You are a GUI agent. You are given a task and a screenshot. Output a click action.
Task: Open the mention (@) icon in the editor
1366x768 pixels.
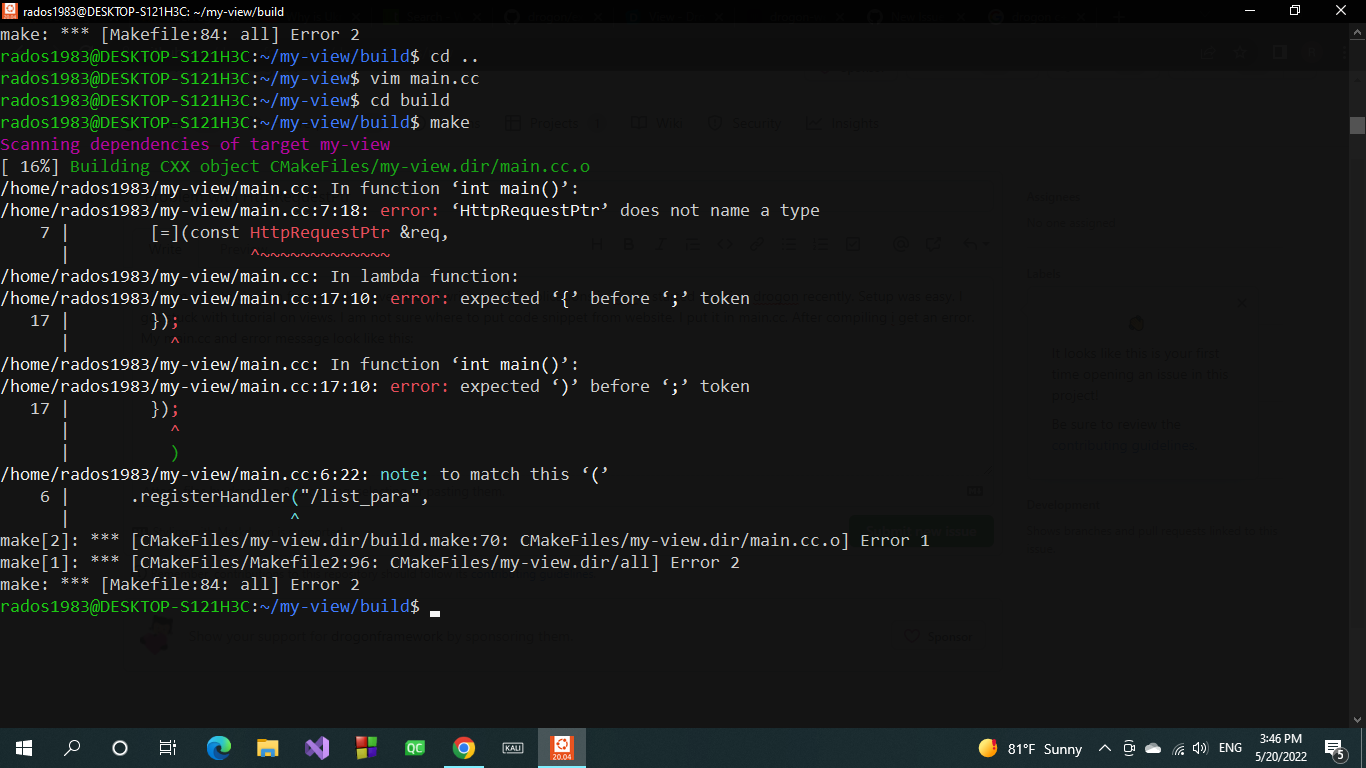tap(900, 244)
